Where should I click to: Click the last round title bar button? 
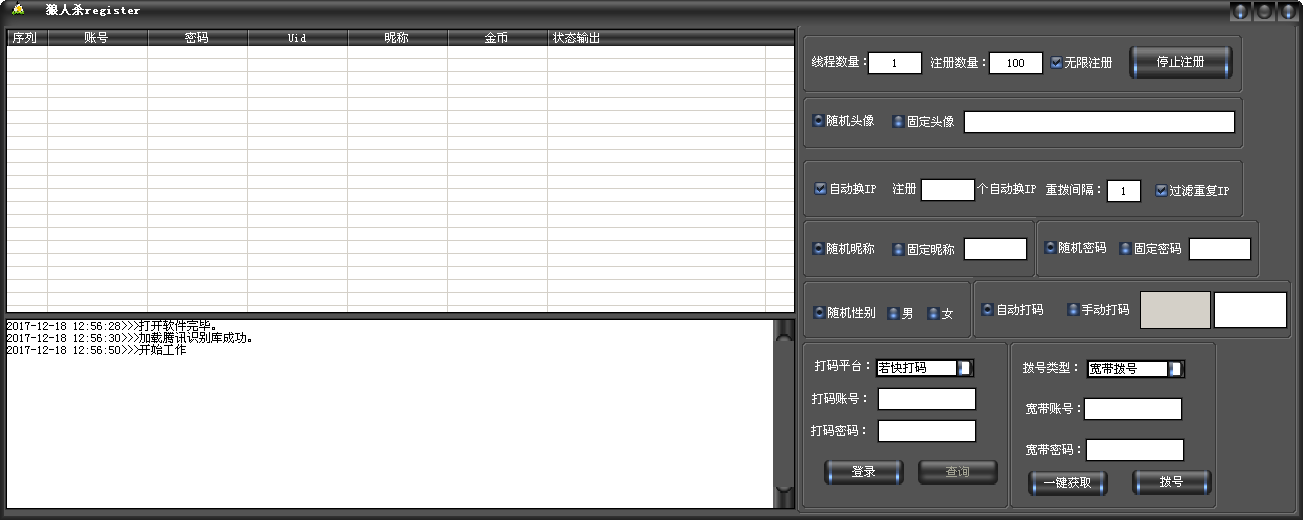click(x=1287, y=12)
